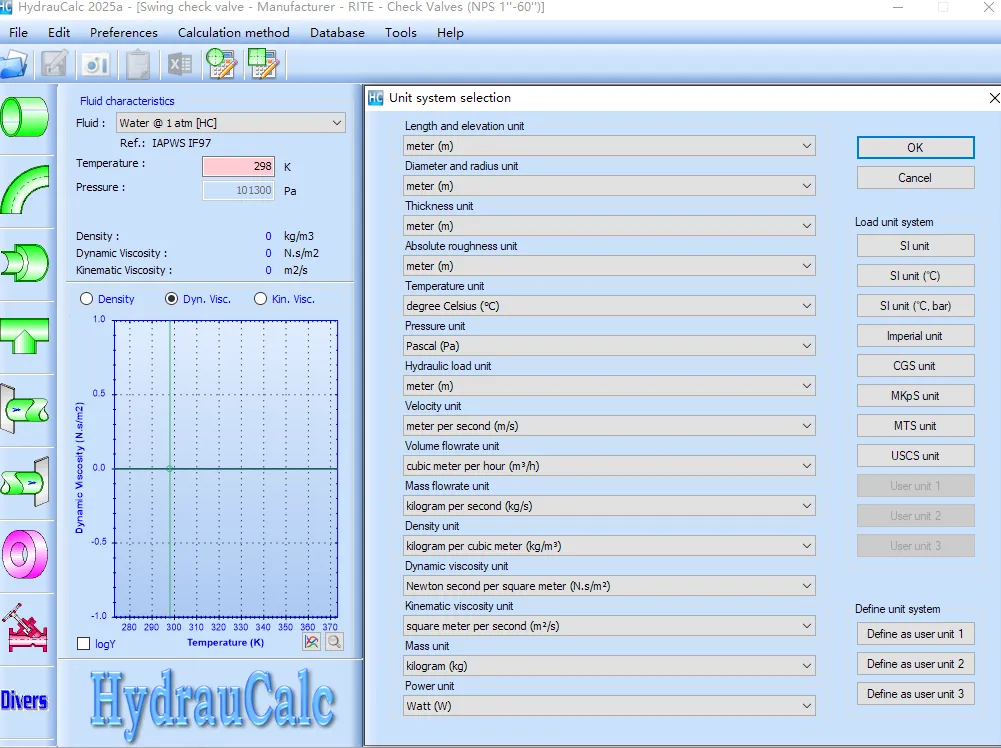
Task: Toggle the logY checkbox
Action: click(84, 643)
